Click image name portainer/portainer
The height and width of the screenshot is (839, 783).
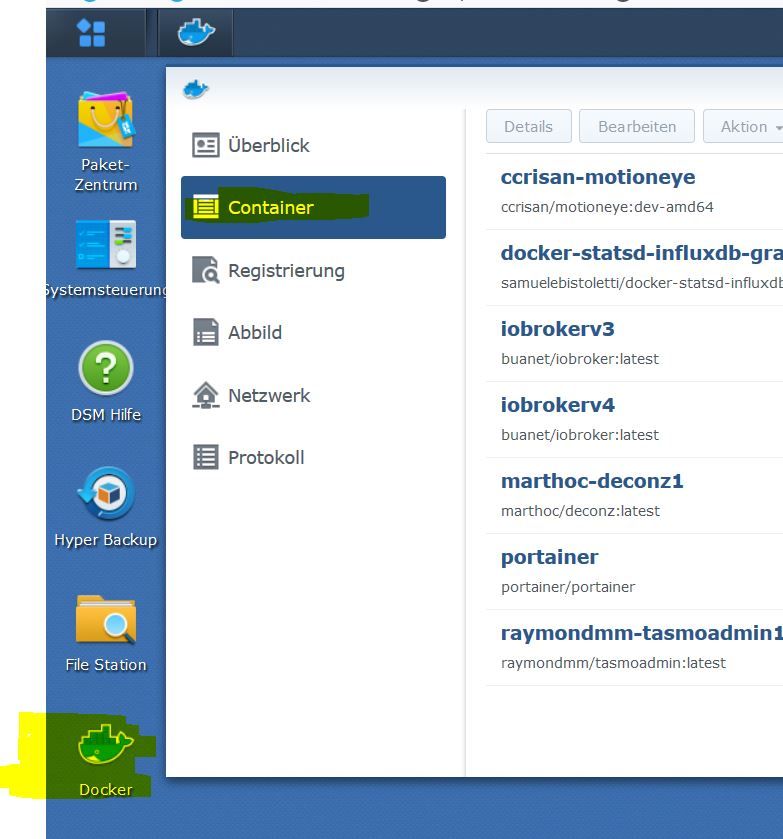[x=568, y=587]
